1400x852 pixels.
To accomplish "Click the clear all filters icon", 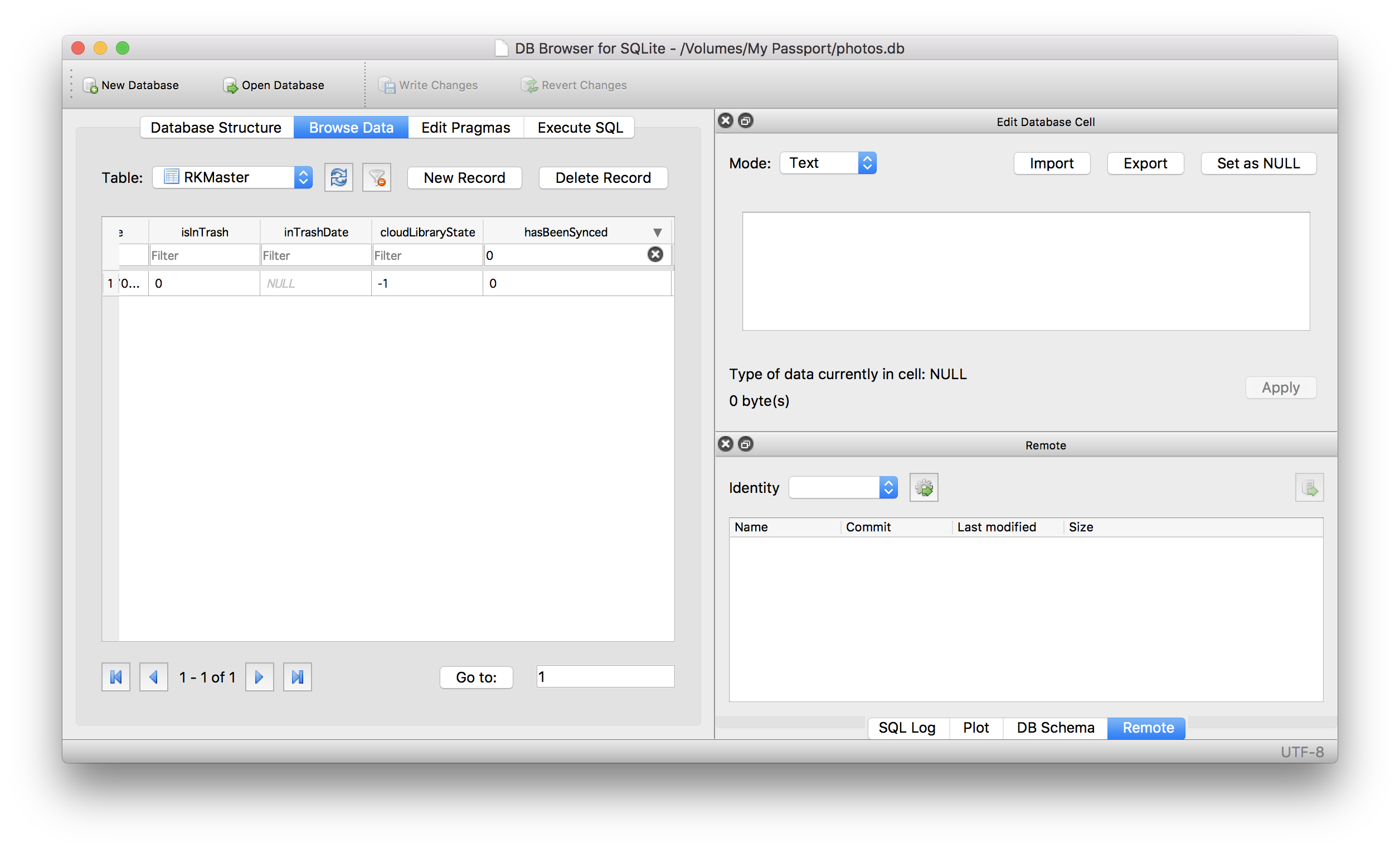I will pyautogui.click(x=377, y=178).
